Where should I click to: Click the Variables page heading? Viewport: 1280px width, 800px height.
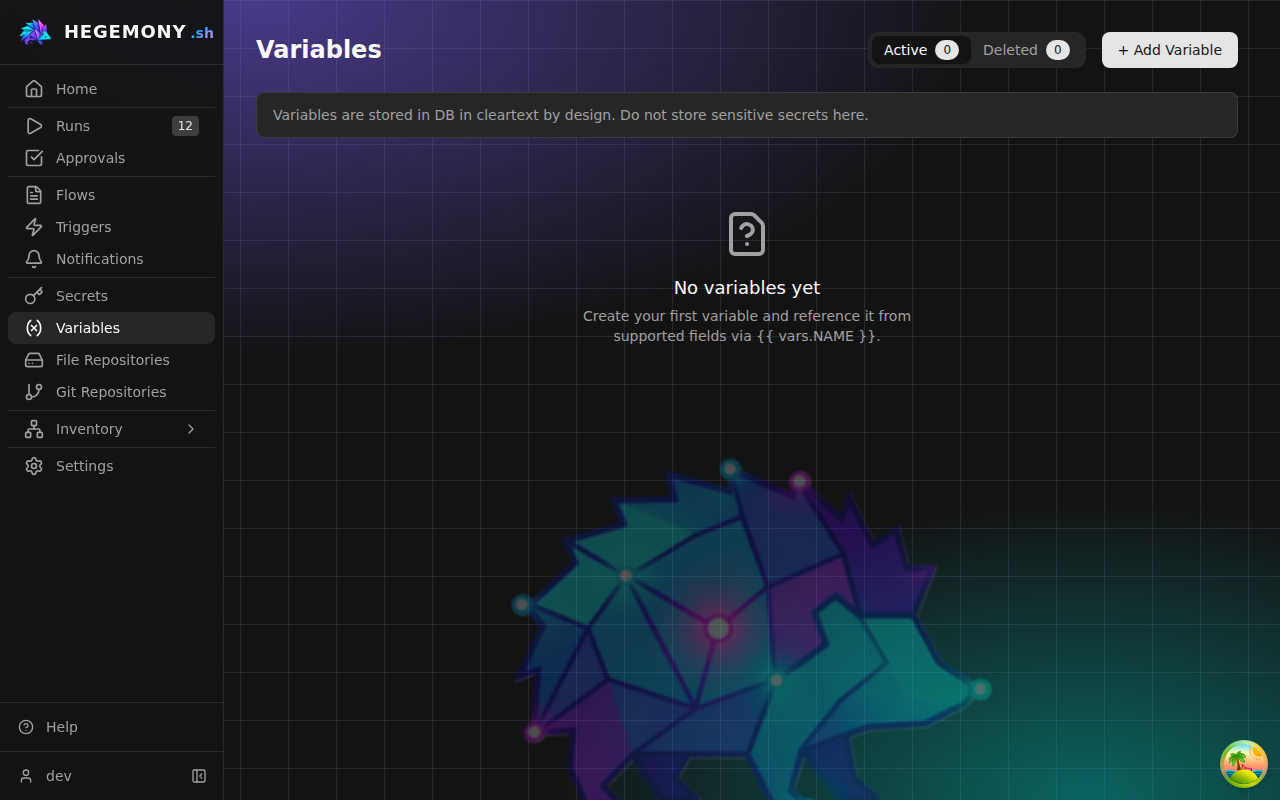[x=319, y=50]
